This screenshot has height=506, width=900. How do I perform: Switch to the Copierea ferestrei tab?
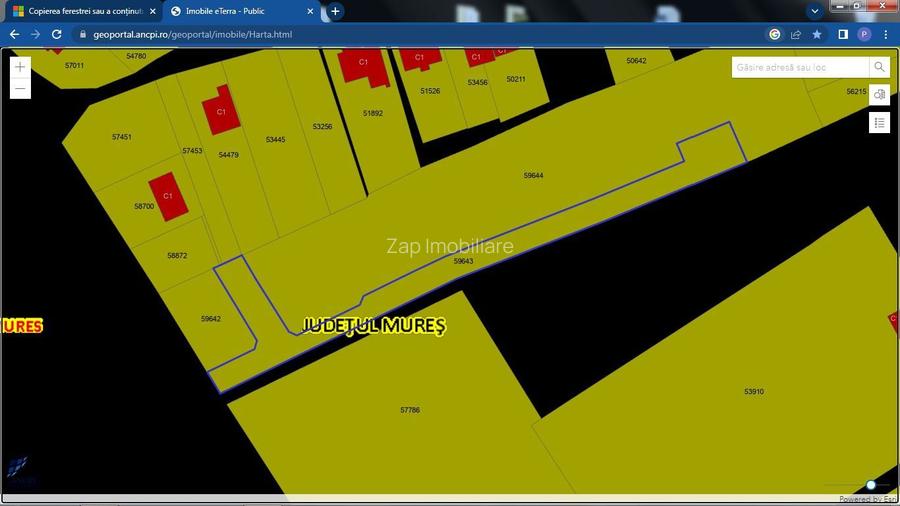click(x=78, y=11)
